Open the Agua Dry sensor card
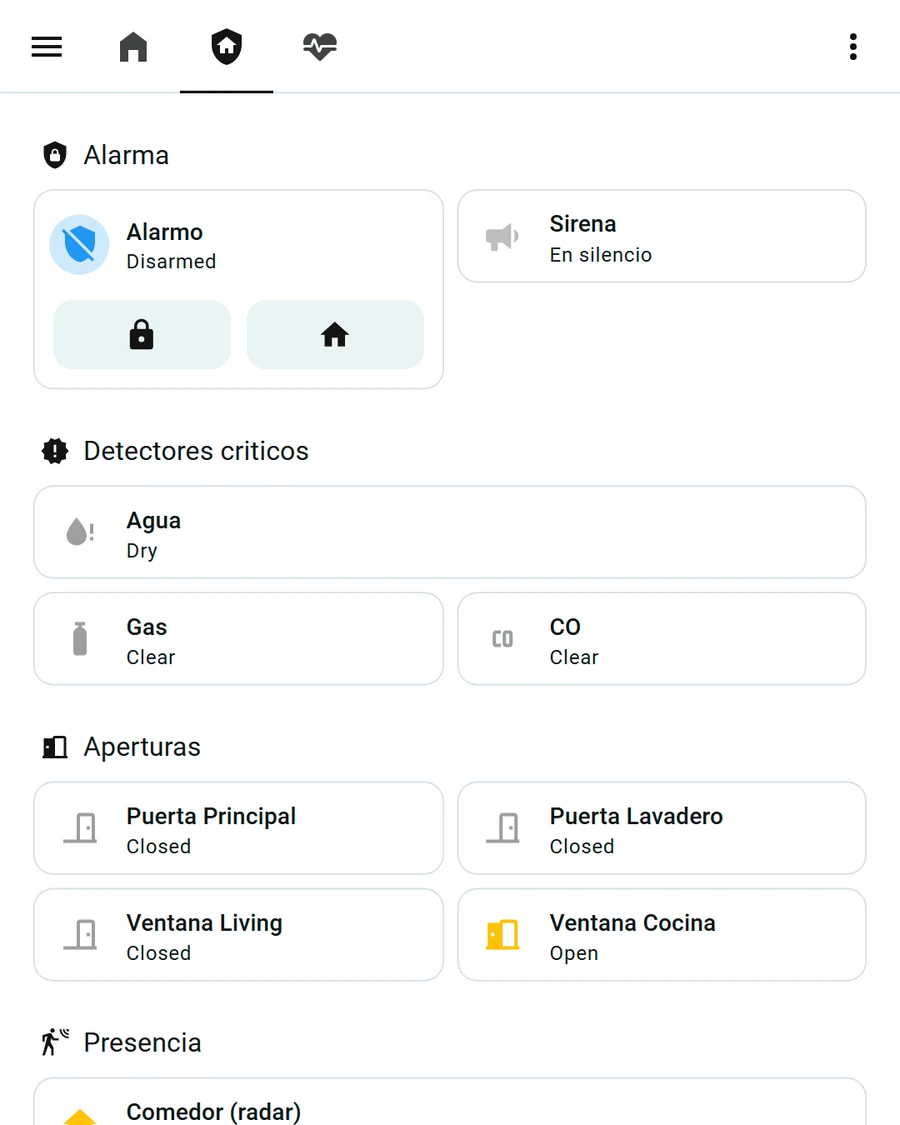Screen dimensions: 900x1125 click(450, 532)
